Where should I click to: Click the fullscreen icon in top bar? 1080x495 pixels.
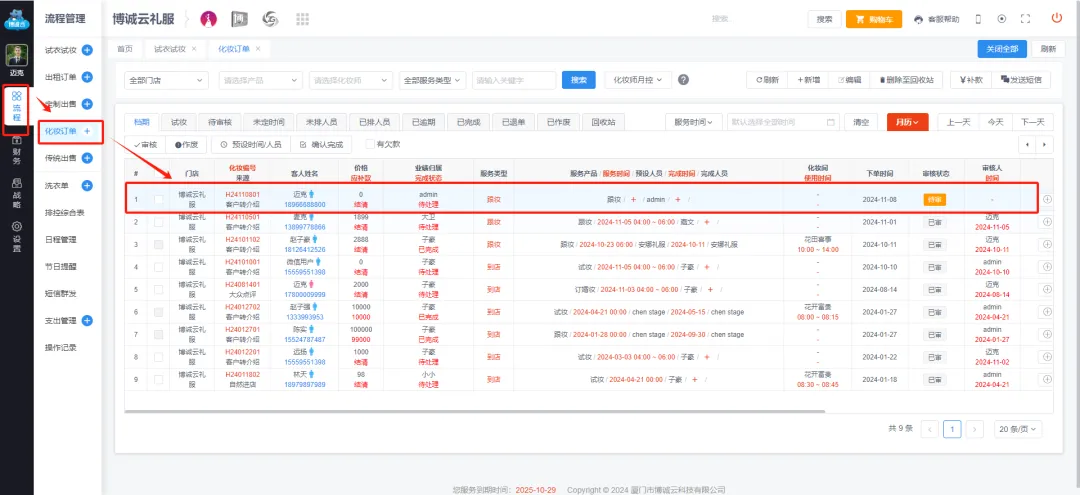pyautogui.click(x=1025, y=19)
